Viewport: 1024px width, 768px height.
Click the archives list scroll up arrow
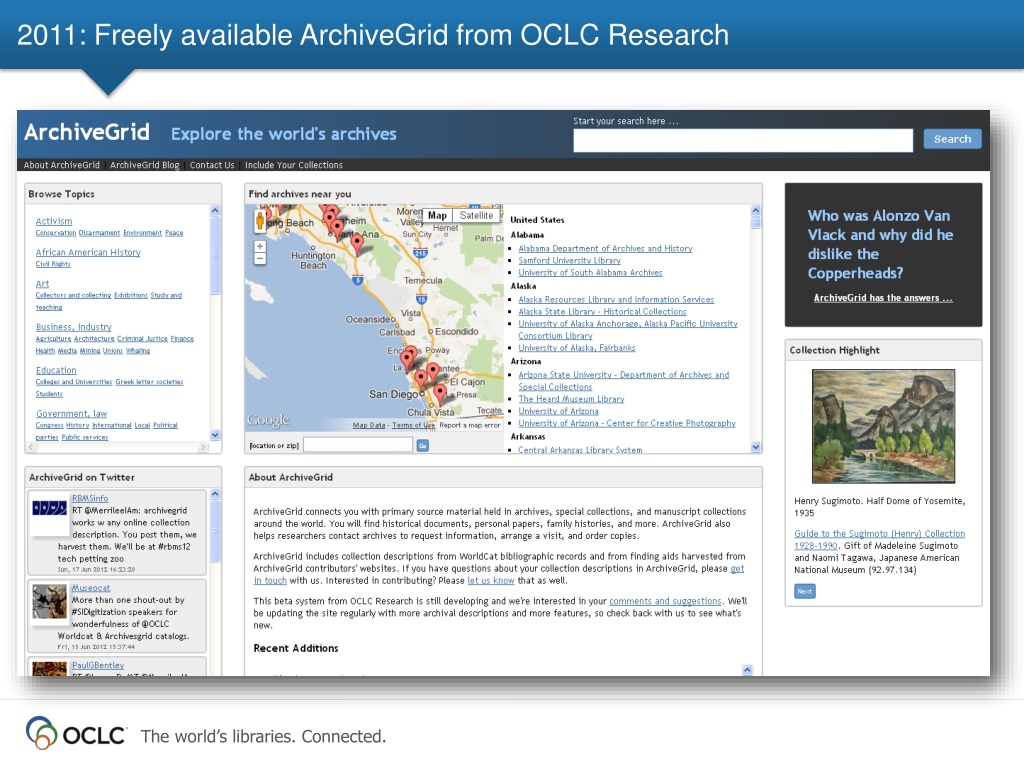coord(756,210)
